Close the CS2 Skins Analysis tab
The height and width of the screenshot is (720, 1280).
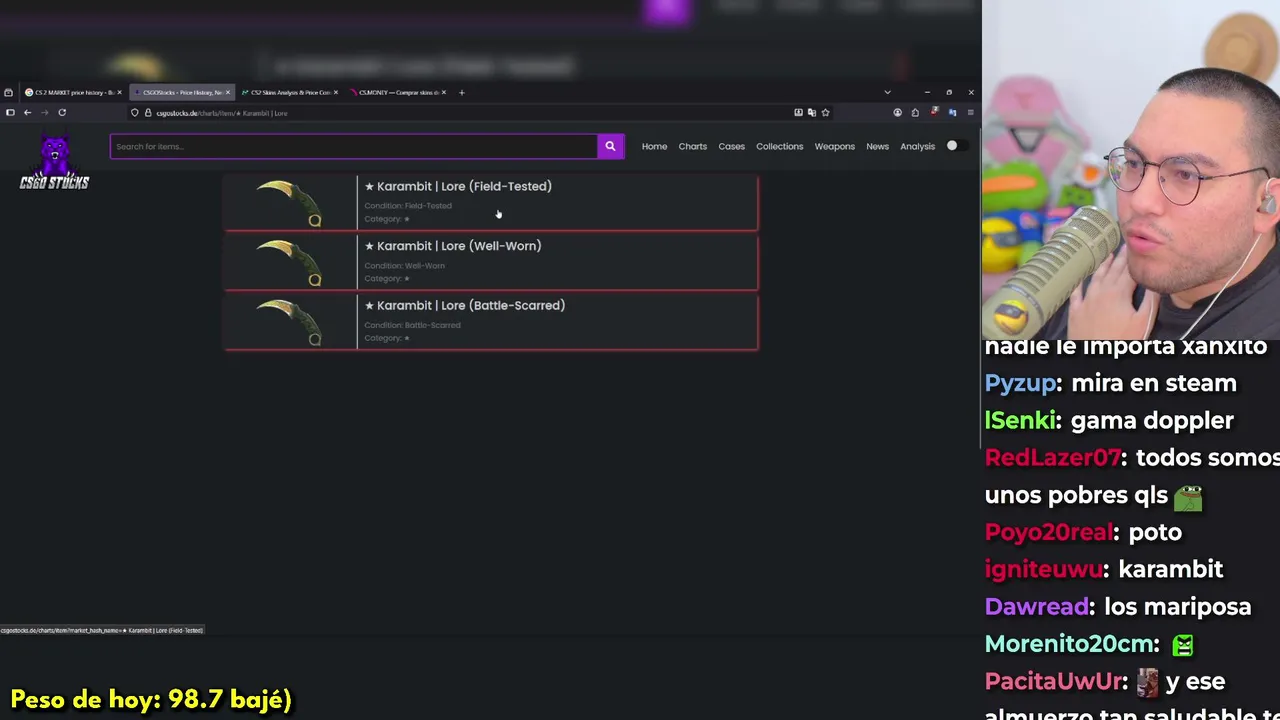(335, 92)
